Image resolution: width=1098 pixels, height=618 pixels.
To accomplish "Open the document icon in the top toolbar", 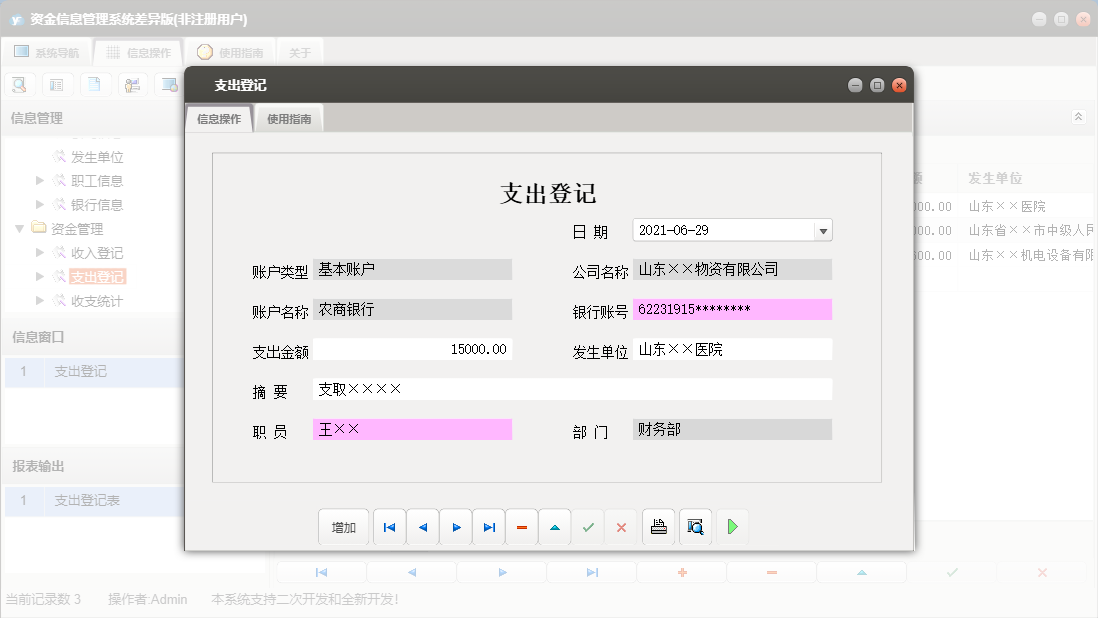I will point(95,84).
